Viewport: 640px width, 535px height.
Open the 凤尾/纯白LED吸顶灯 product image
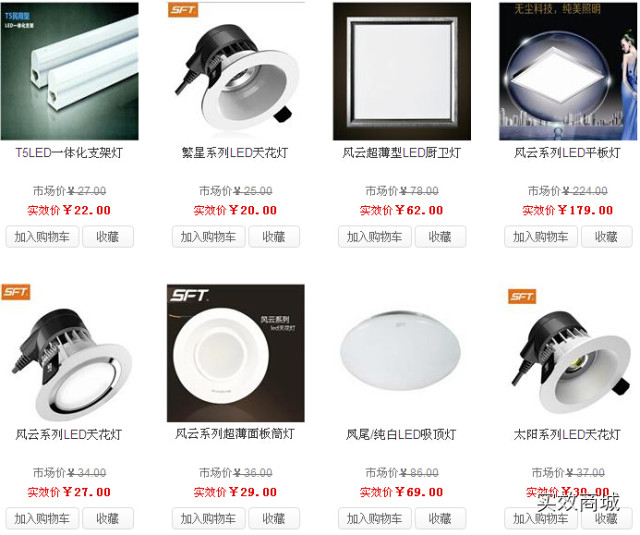pos(402,353)
